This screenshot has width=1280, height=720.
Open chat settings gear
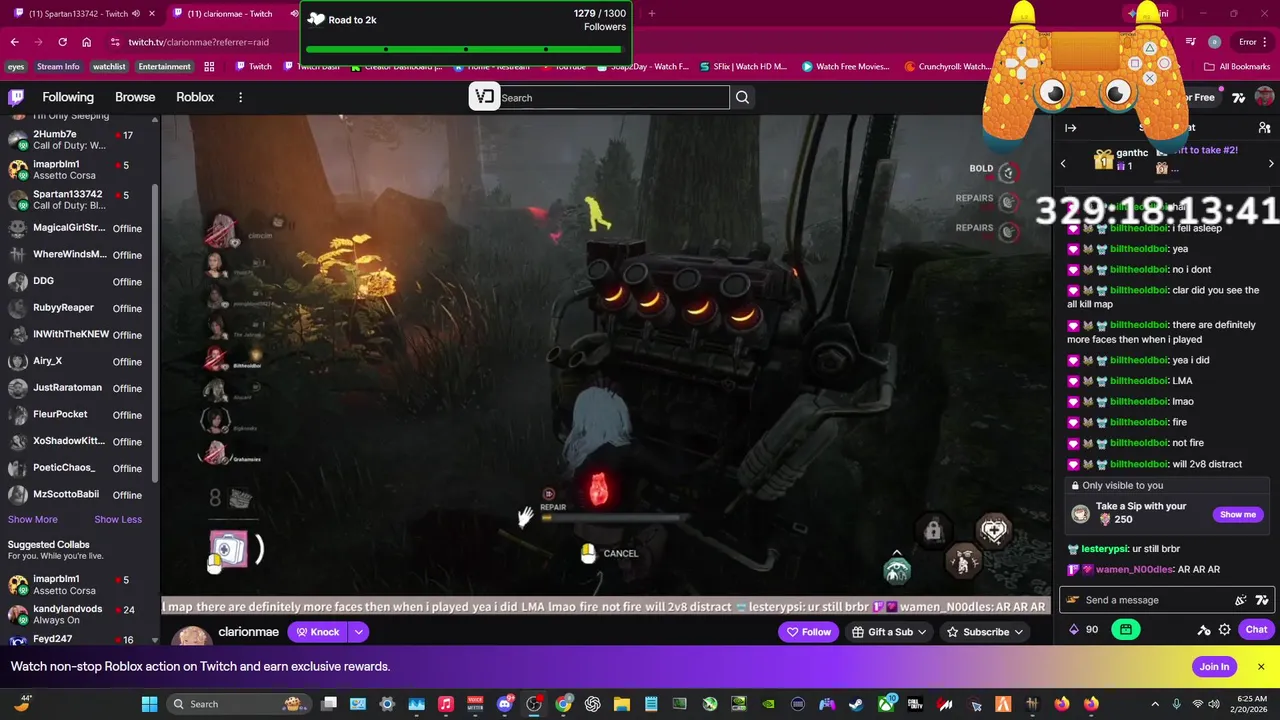tap(1224, 630)
